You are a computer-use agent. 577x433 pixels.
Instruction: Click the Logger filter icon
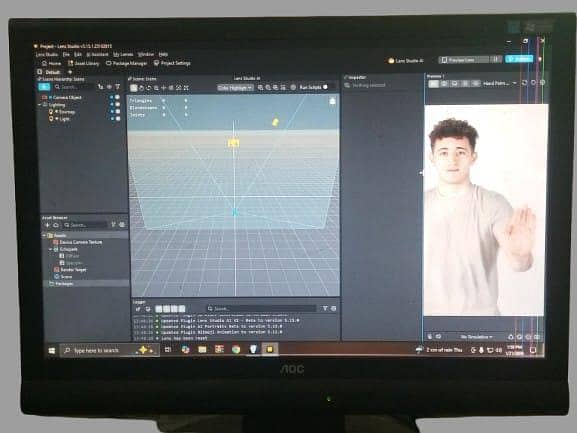[325, 308]
